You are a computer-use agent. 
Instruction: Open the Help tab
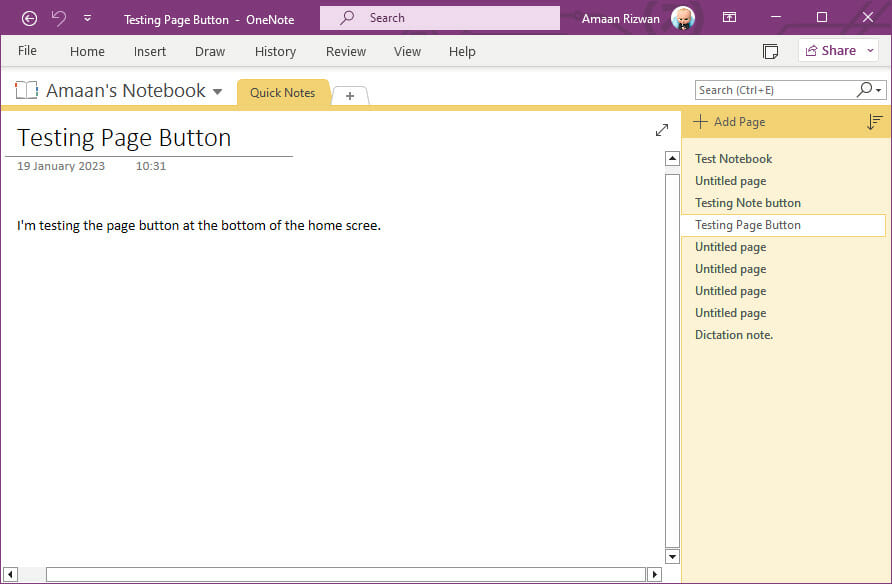(x=462, y=51)
